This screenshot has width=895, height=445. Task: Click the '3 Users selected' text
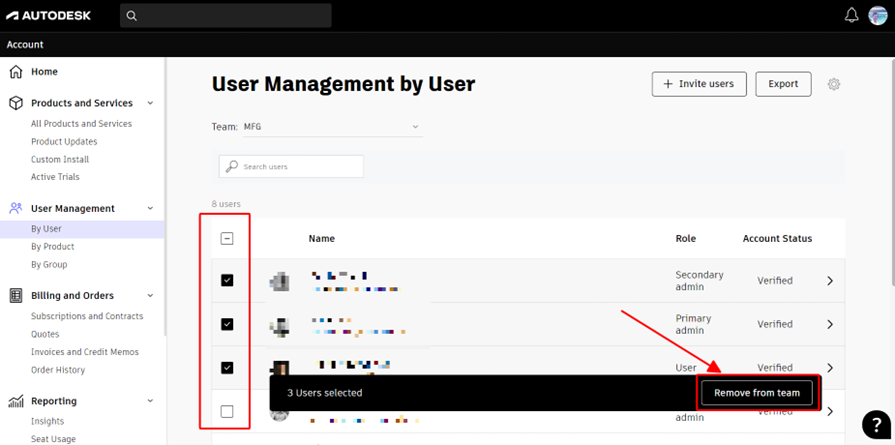tap(324, 393)
